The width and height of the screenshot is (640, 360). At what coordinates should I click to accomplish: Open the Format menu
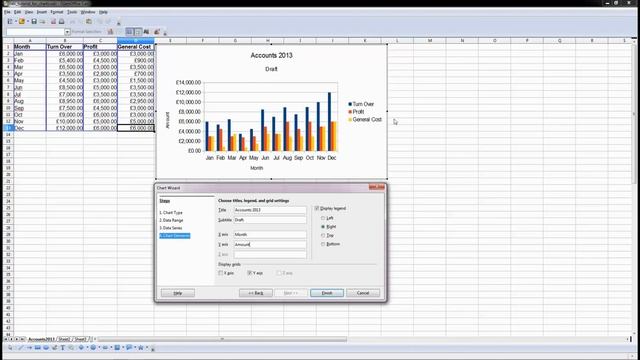pyautogui.click(x=57, y=12)
